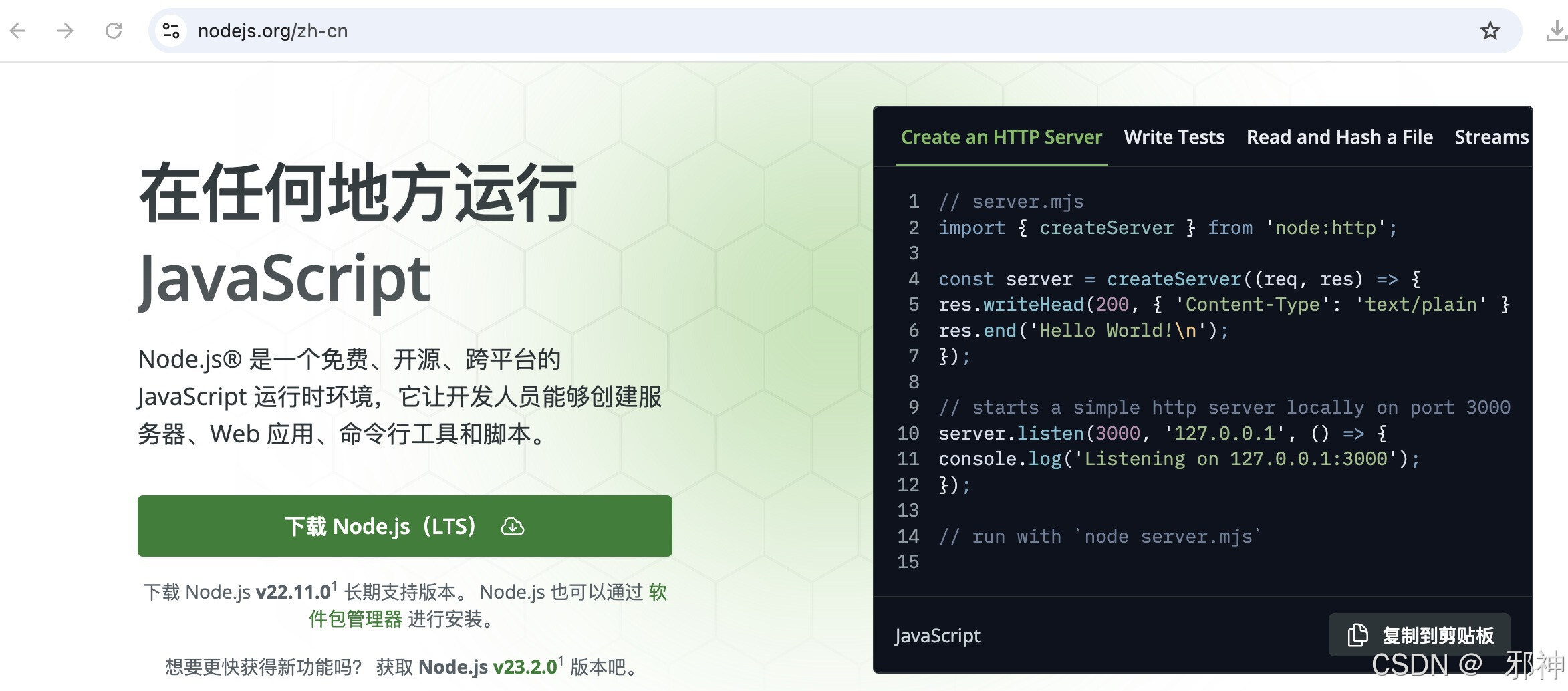The image size is (1568, 691).
Task: Open browser downloads icon
Action: pos(1557,31)
